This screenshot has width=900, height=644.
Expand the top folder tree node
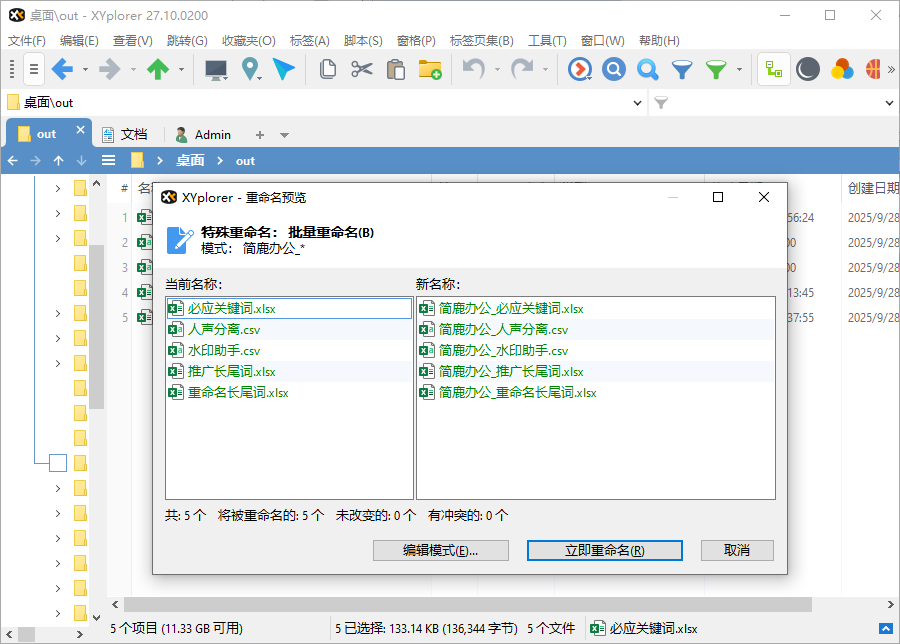[x=57, y=188]
